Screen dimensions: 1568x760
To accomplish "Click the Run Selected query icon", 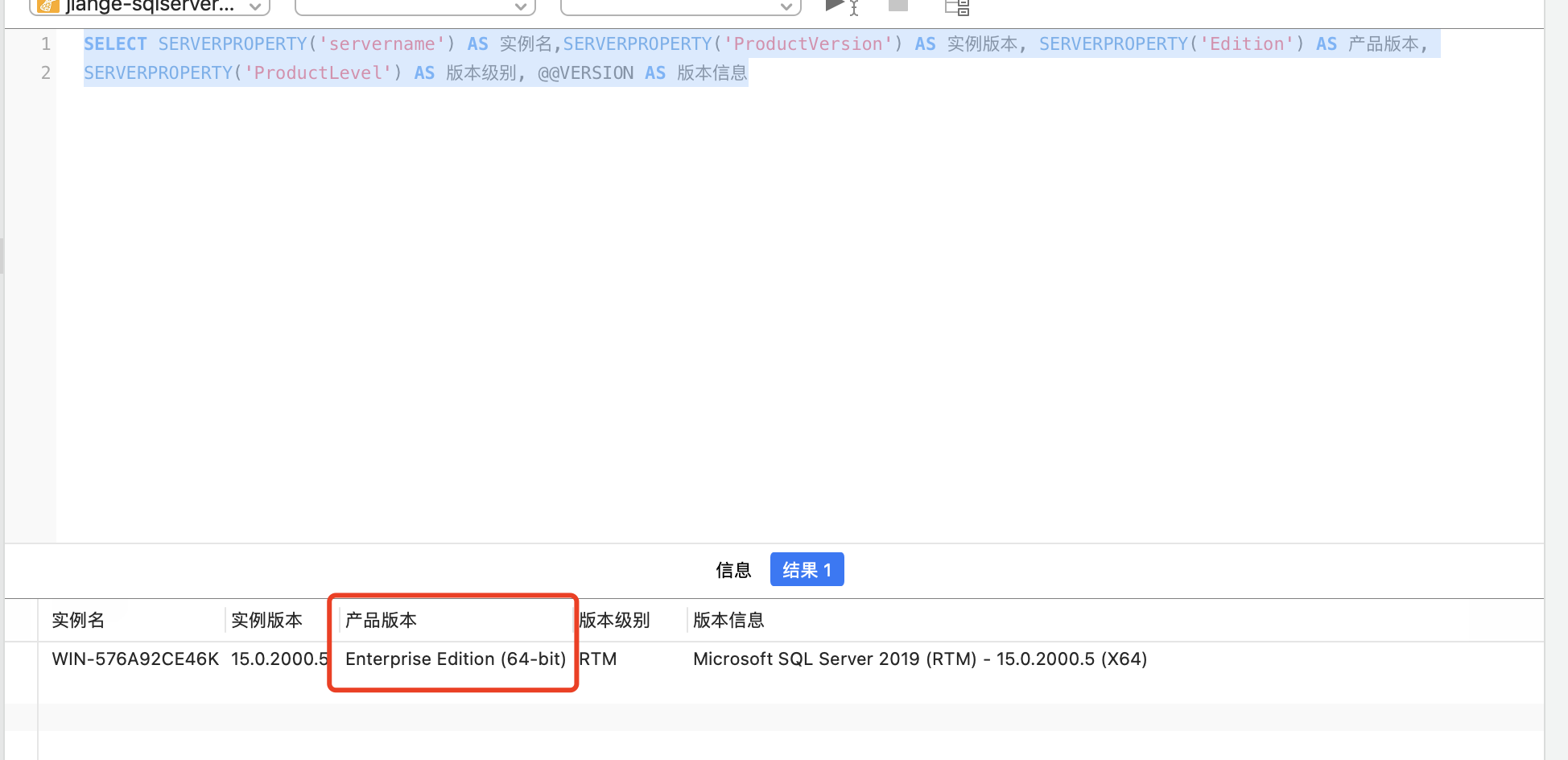I will point(840,6).
